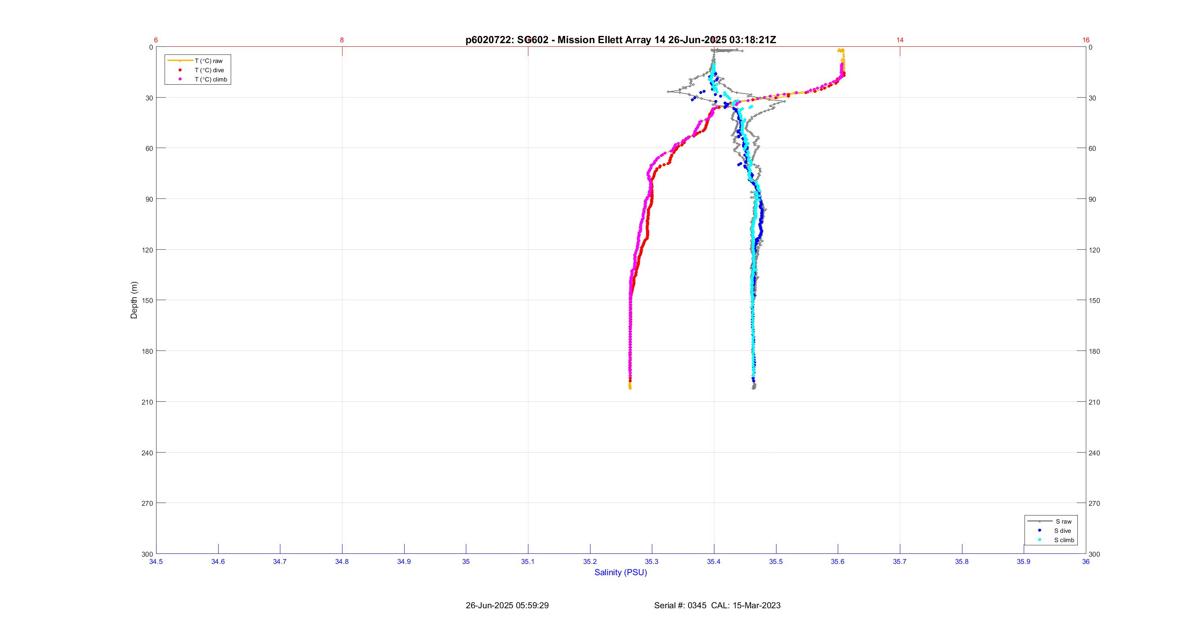This screenshot has width=1200, height=622.
Task: Click depth tick 210 on the right axis
Action: (x=1094, y=402)
